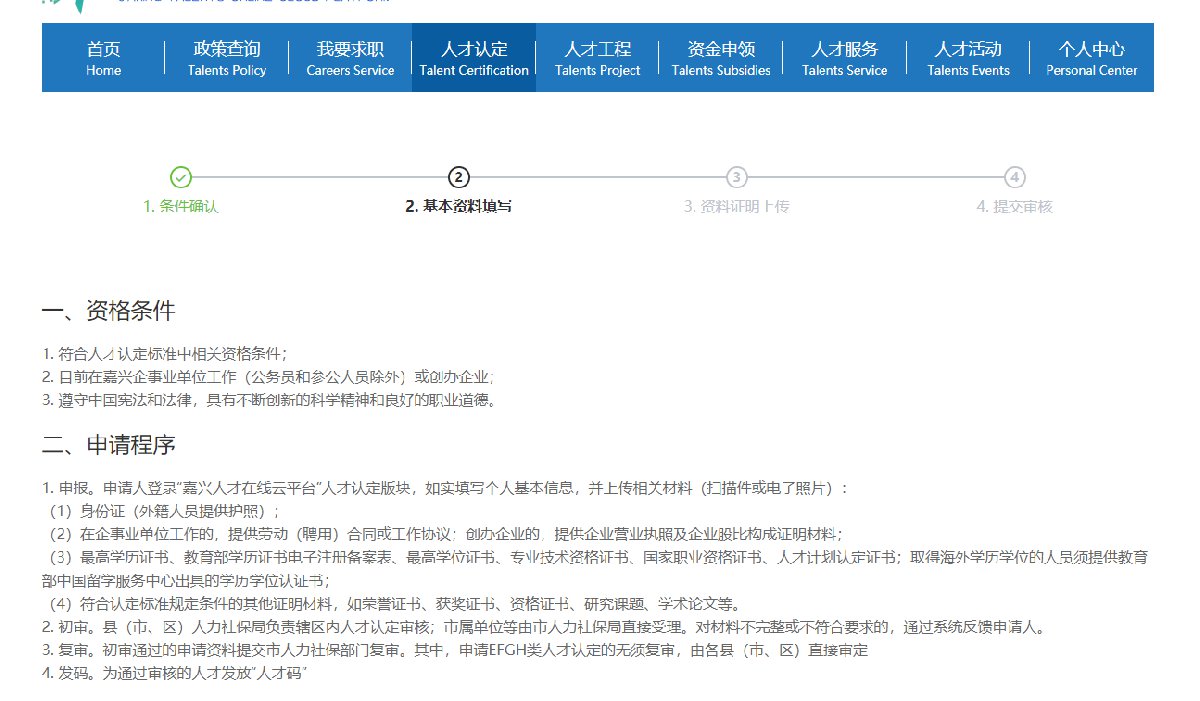Go to 我要求职 Careers Service
Viewport: 1200px width, 701px height.
(x=350, y=58)
